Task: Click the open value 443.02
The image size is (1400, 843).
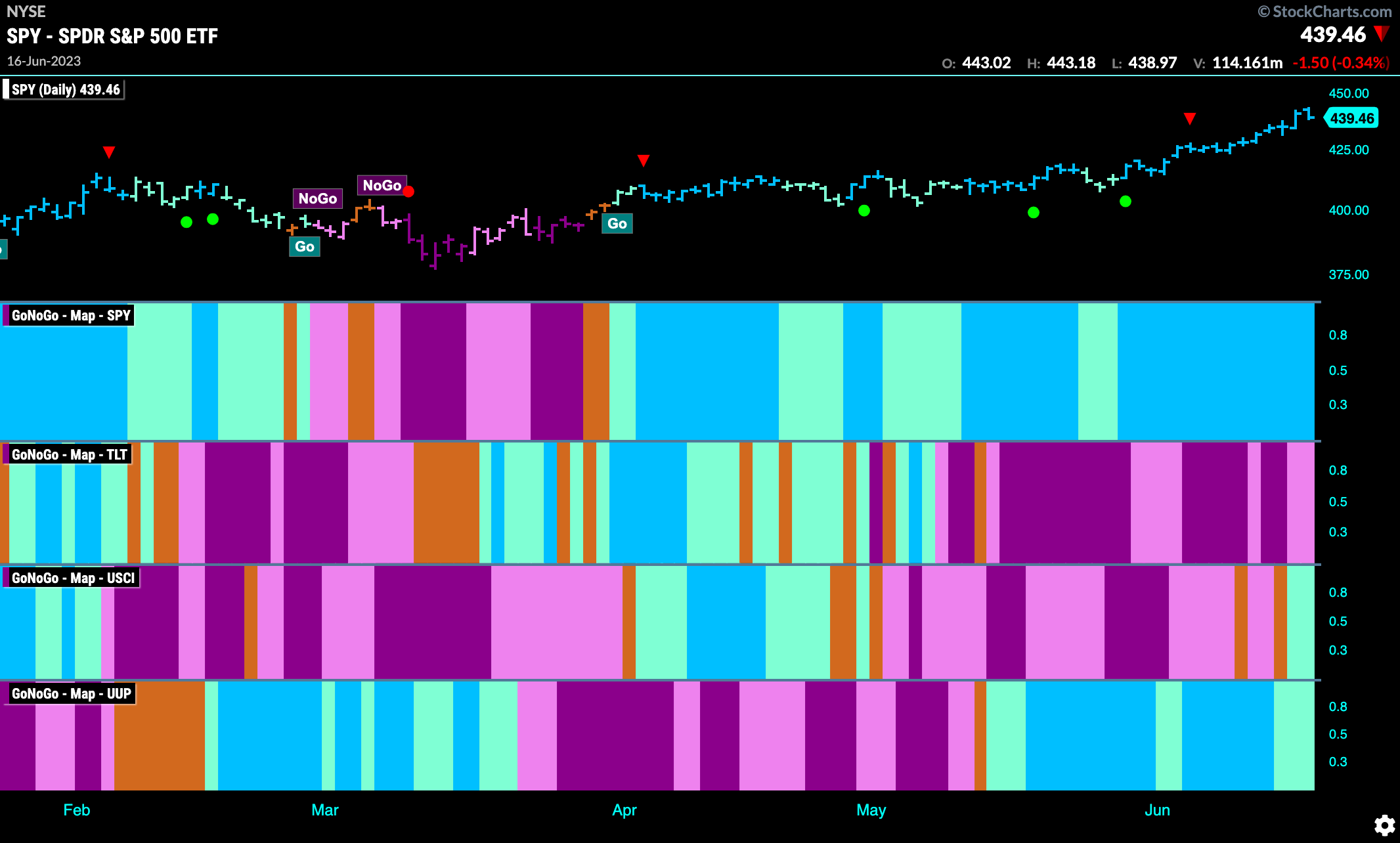Action: click(986, 63)
